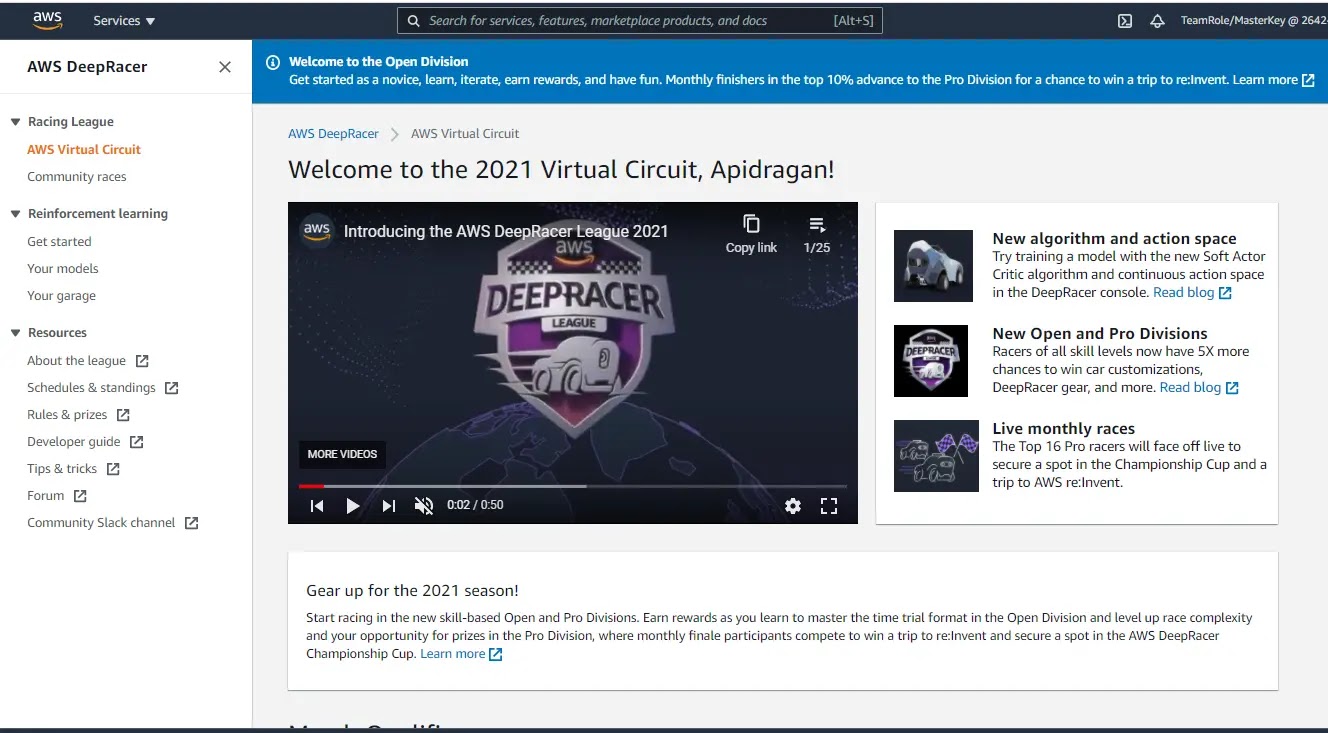Open the notifications bell icon
The height and width of the screenshot is (733, 1328).
1158,20
